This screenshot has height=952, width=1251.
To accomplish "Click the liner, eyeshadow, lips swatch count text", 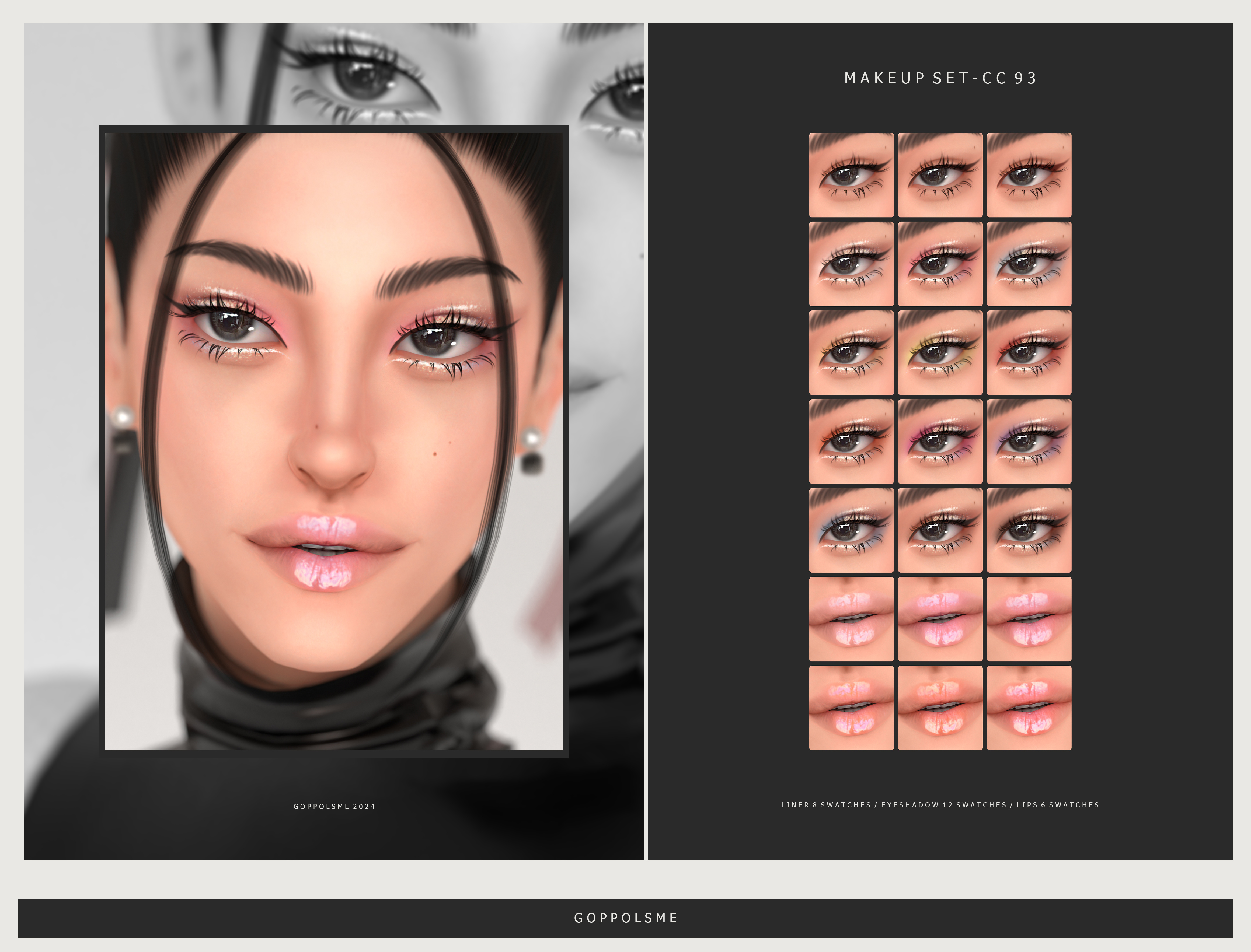I will click(940, 805).
